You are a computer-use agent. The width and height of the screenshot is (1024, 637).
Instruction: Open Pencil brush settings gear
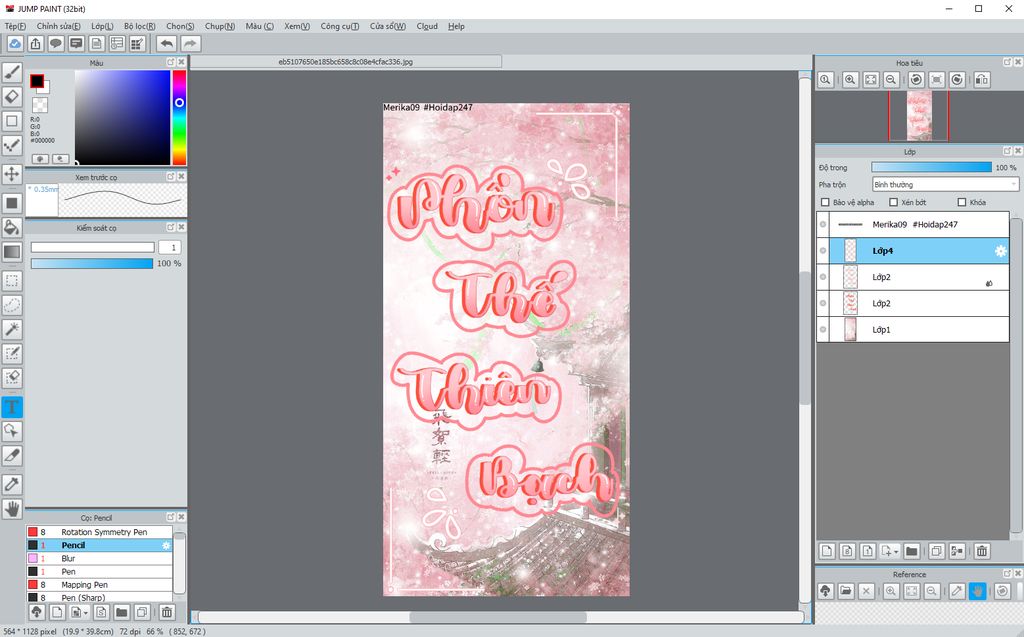166,545
